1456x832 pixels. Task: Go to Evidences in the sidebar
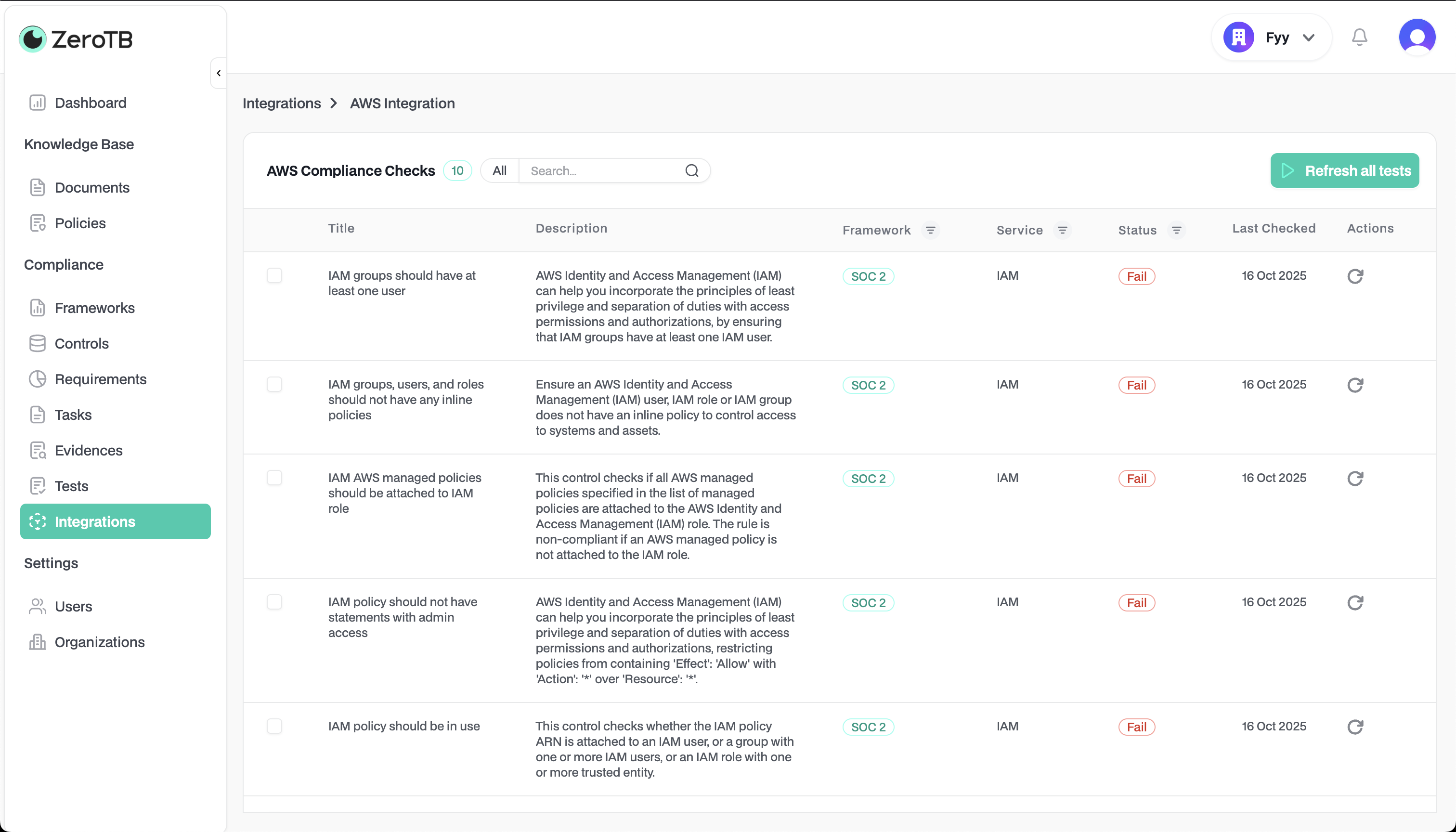pyautogui.click(x=89, y=450)
